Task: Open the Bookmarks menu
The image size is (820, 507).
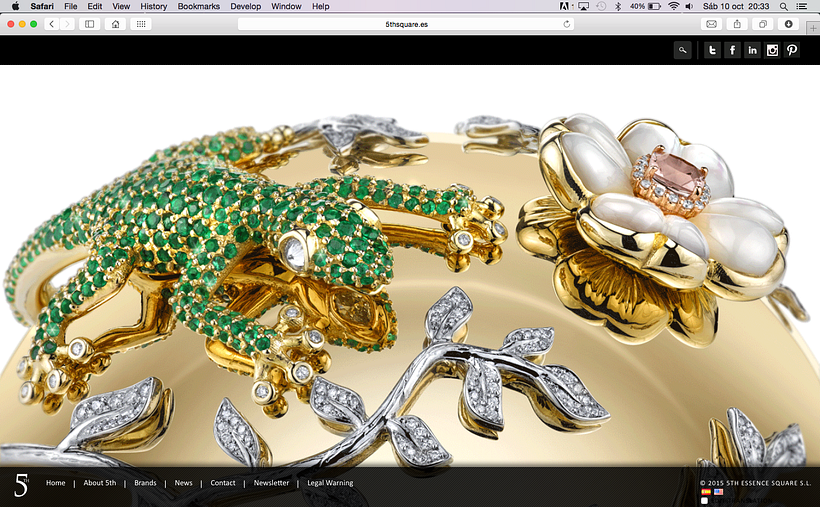Action: [199, 6]
